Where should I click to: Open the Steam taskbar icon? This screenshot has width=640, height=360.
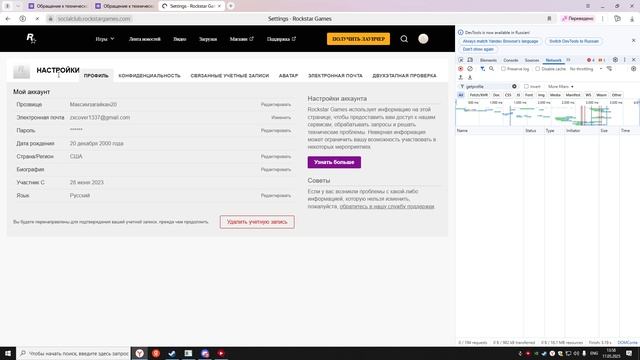(172, 353)
